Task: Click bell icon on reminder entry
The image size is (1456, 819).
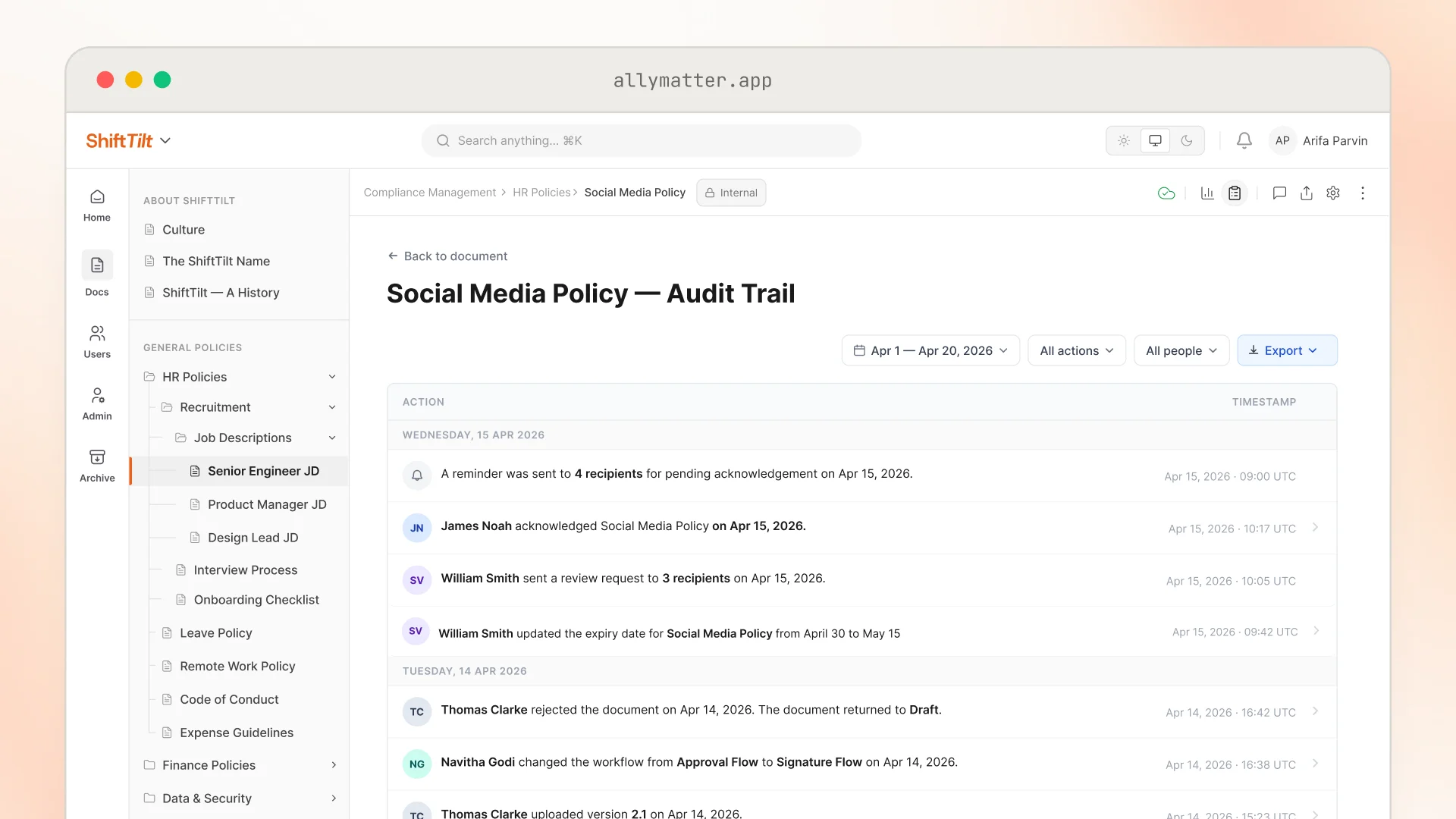Action: click(x=417, y=475)
